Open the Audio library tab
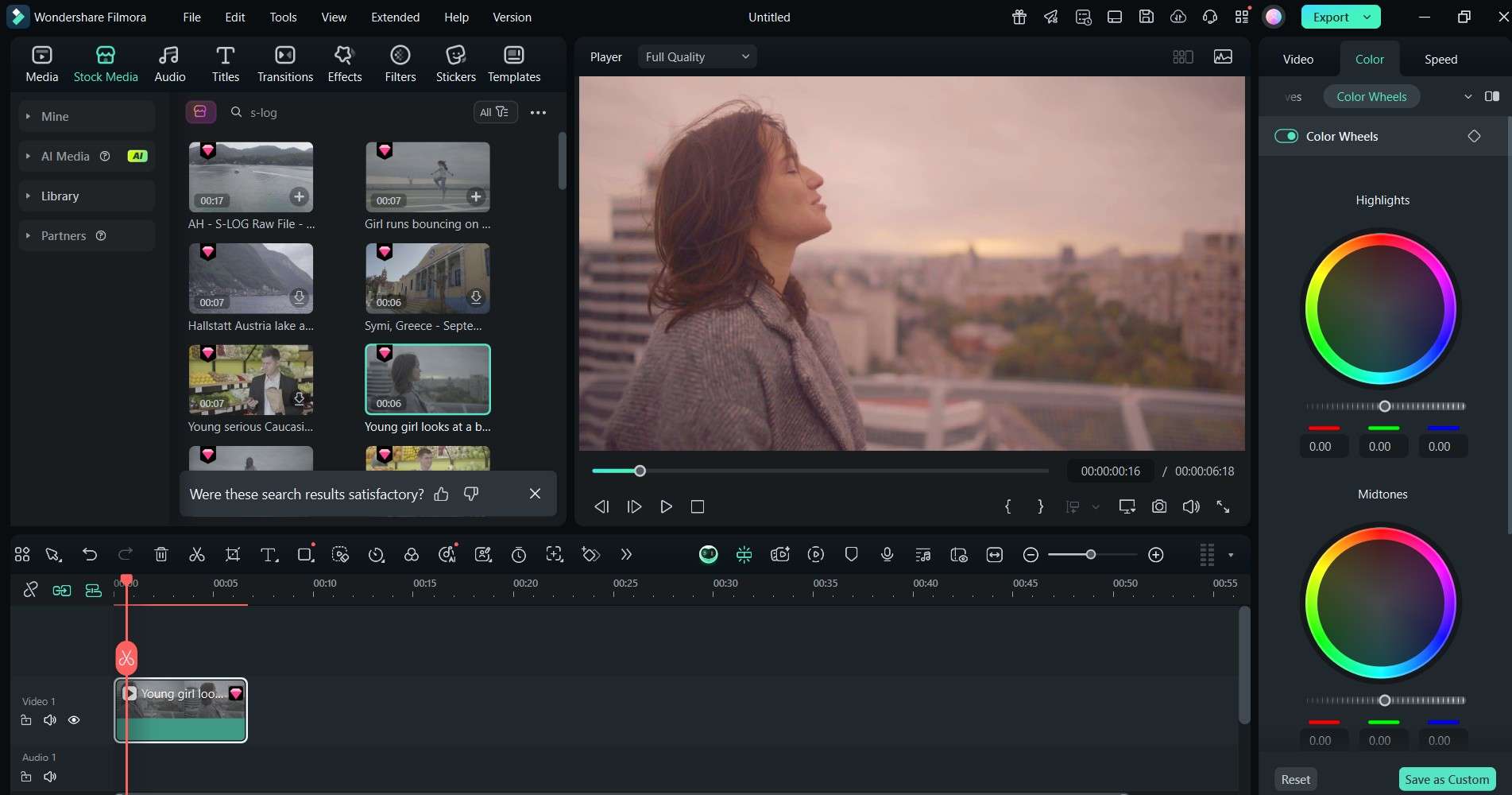 pos(169,64)
